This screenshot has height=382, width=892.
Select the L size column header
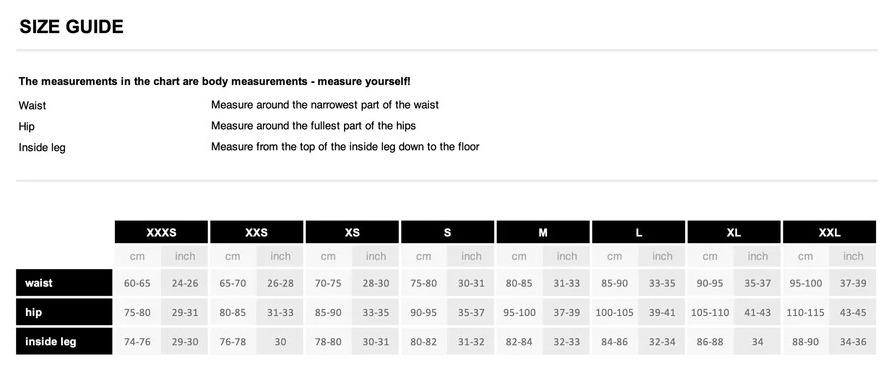[639, 232]
